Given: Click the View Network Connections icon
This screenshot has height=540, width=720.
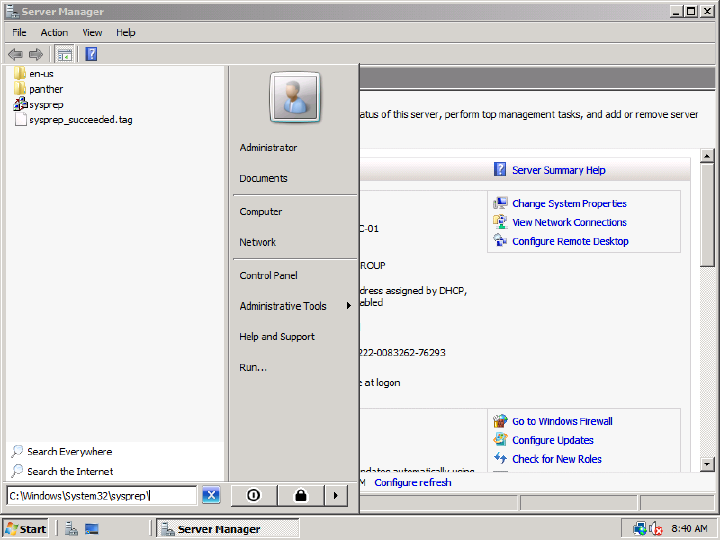Looking at the screenshot, I should click(x=500, y=222).
